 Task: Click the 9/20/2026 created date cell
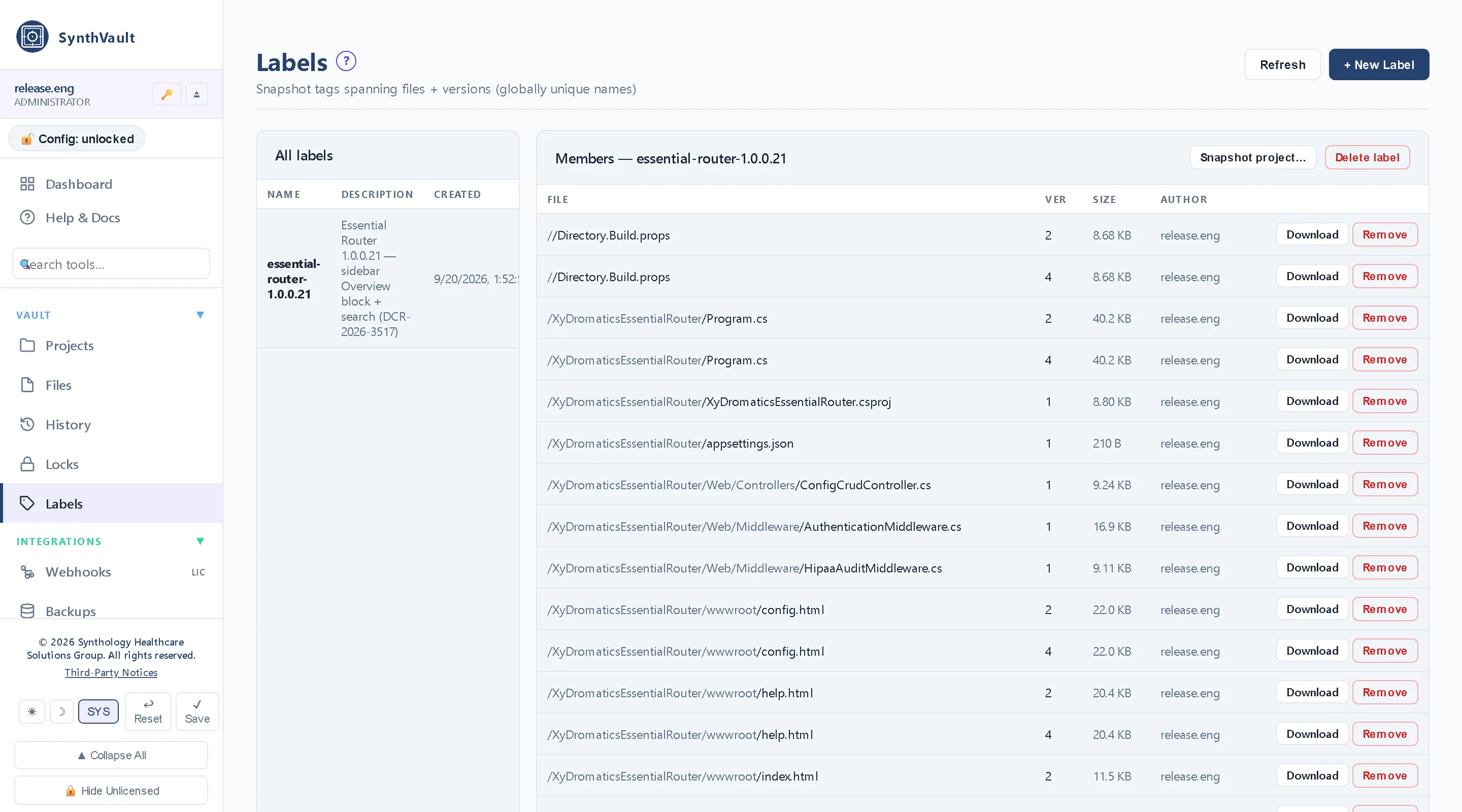476,279
